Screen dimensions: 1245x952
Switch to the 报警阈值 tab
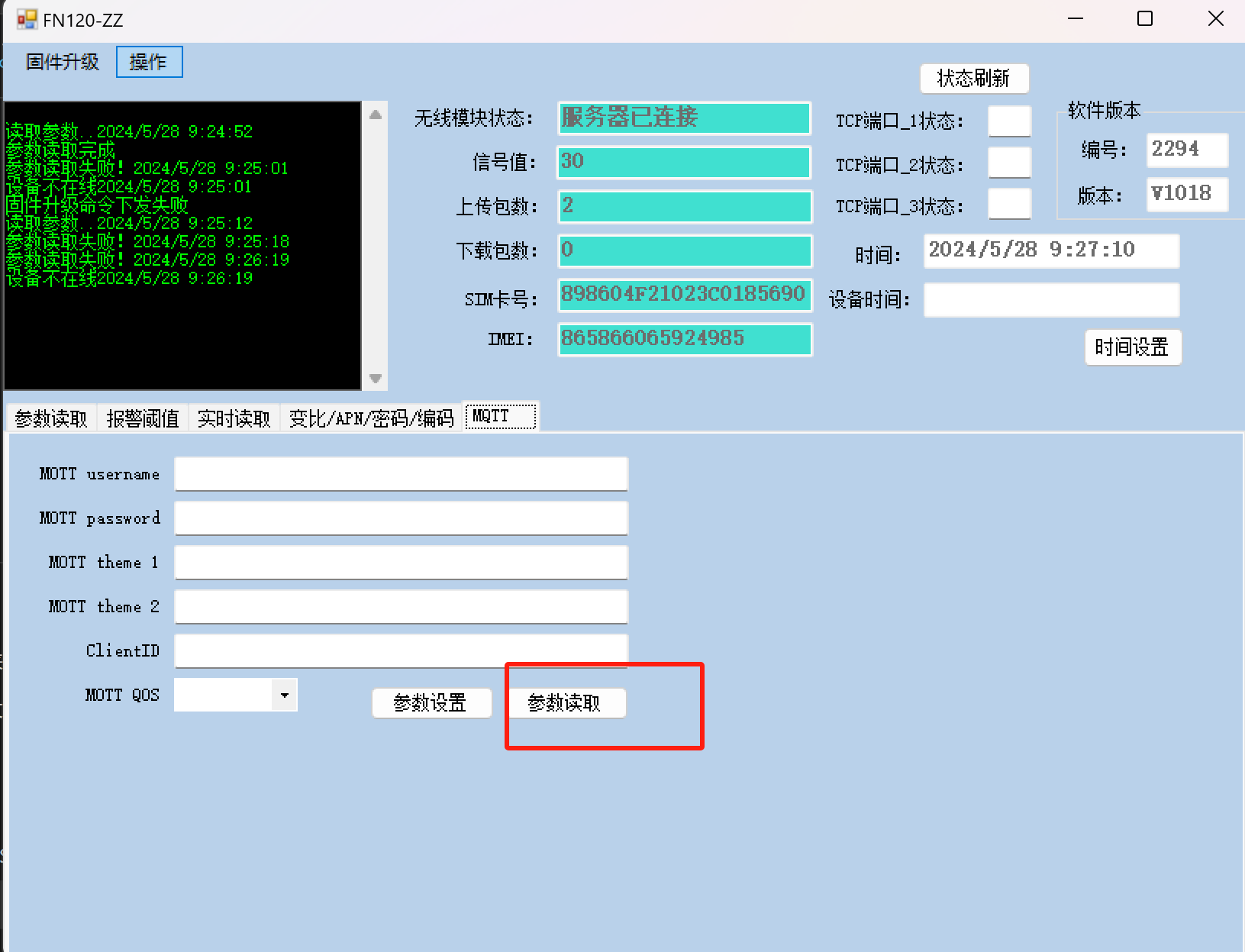coord(143,418)
